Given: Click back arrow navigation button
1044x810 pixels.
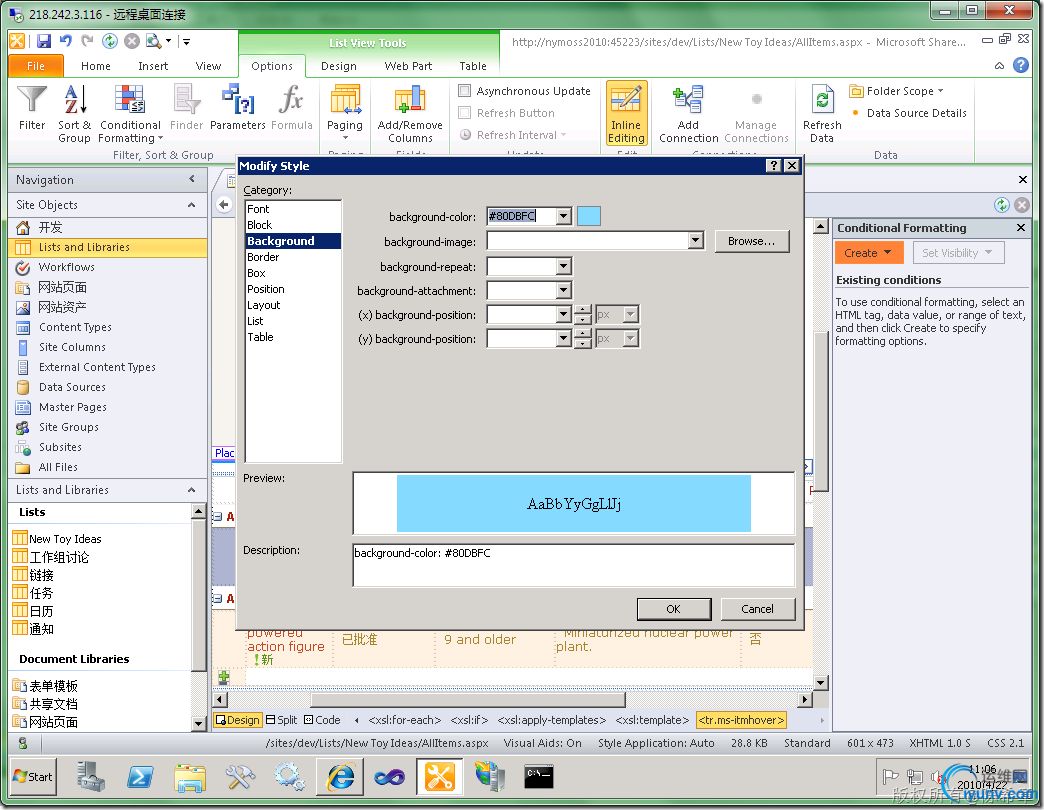Looking at the screenshot, I should pyautogui.click(x=224, y=204).
